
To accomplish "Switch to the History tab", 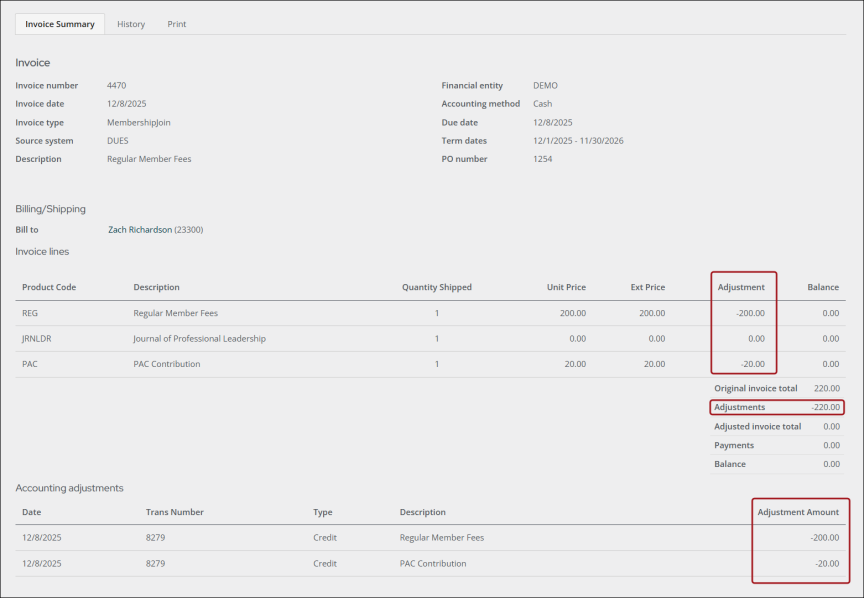I will coord(131,24).
